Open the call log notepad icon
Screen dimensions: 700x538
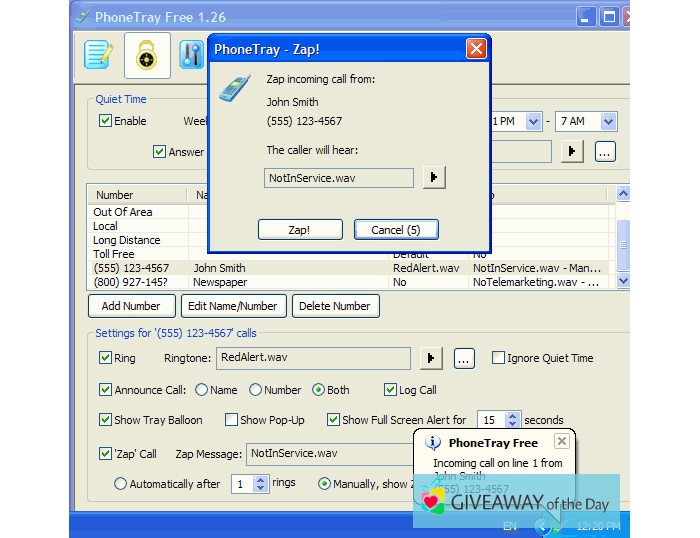(x=98, y=55)
